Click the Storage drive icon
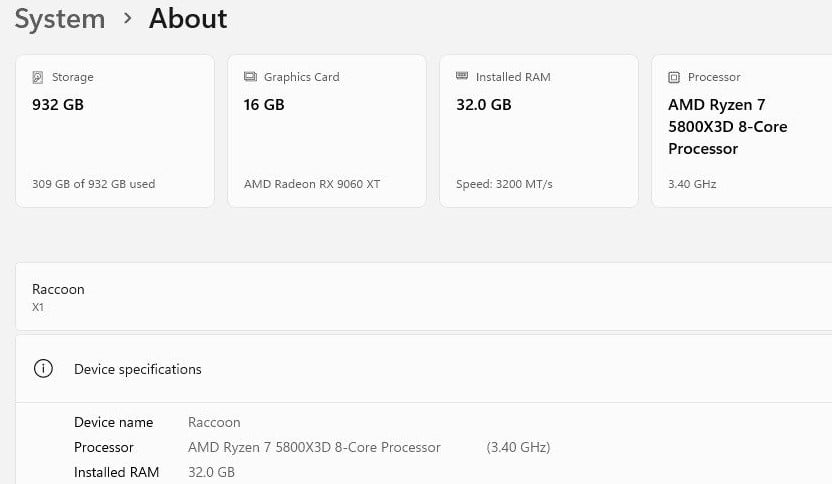The width and height of the screenshot is (832, 484). click(x=38, y=77)
